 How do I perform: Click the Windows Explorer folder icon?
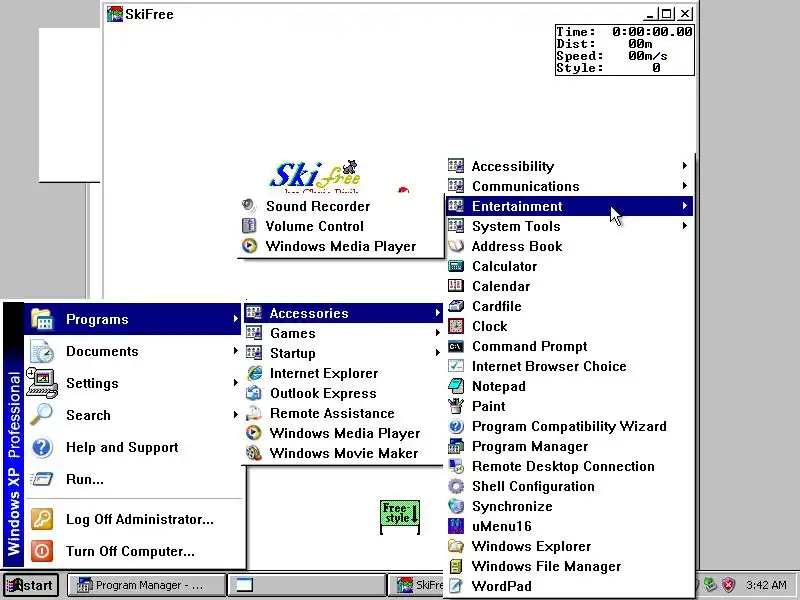[456, 546]
